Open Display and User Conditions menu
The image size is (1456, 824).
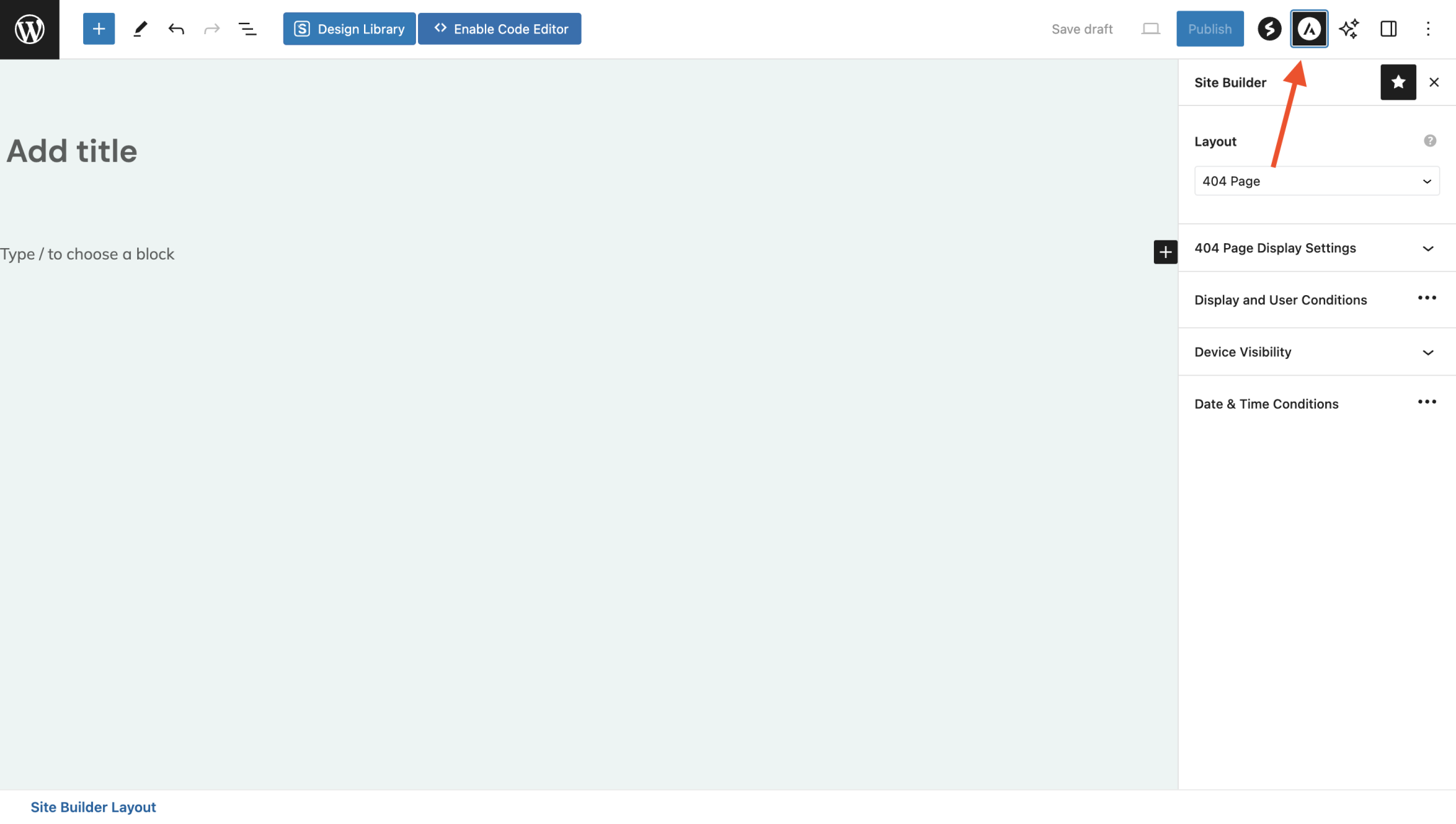coord(1428,298)
